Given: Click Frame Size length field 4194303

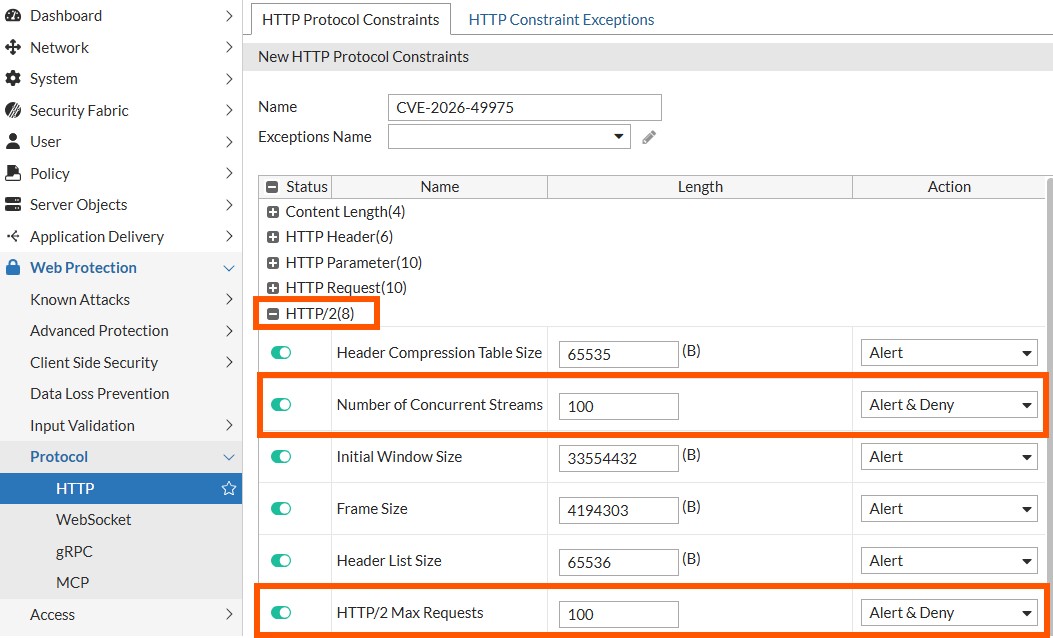Looking at the screenshot, I should pos(619,510).
